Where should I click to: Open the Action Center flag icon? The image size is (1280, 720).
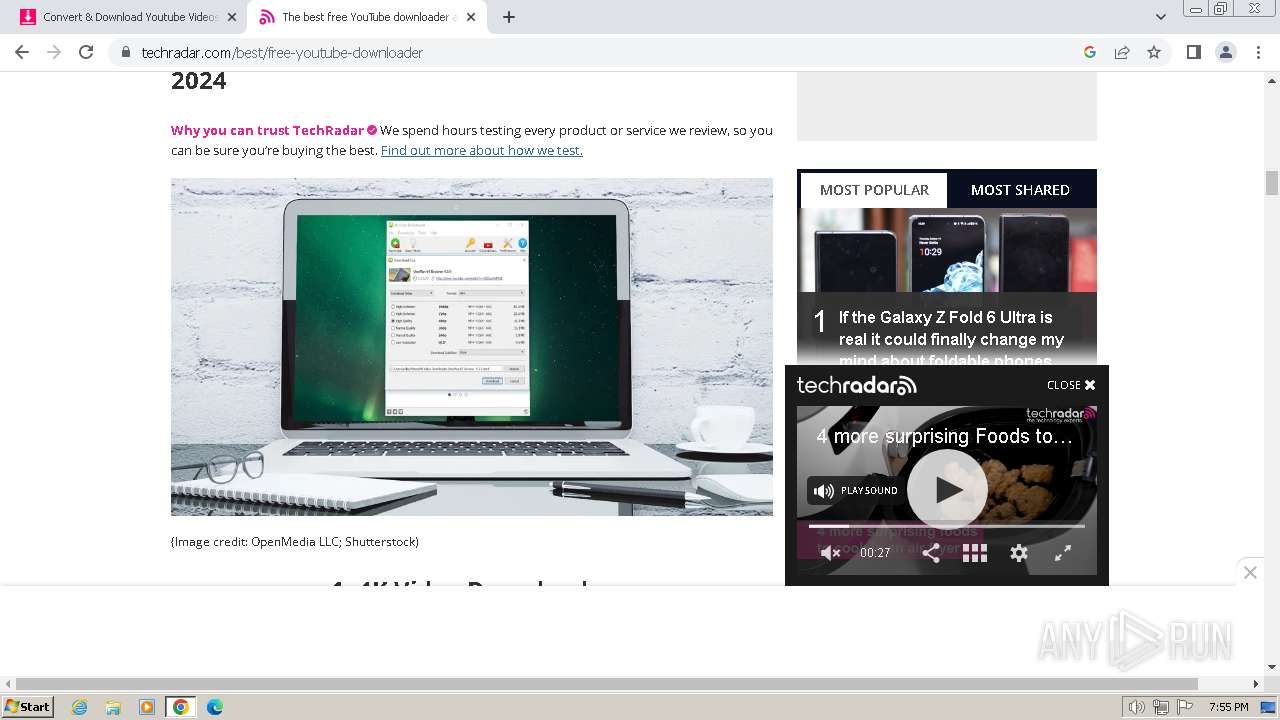pyautogui.click(x=1185, y=707)
